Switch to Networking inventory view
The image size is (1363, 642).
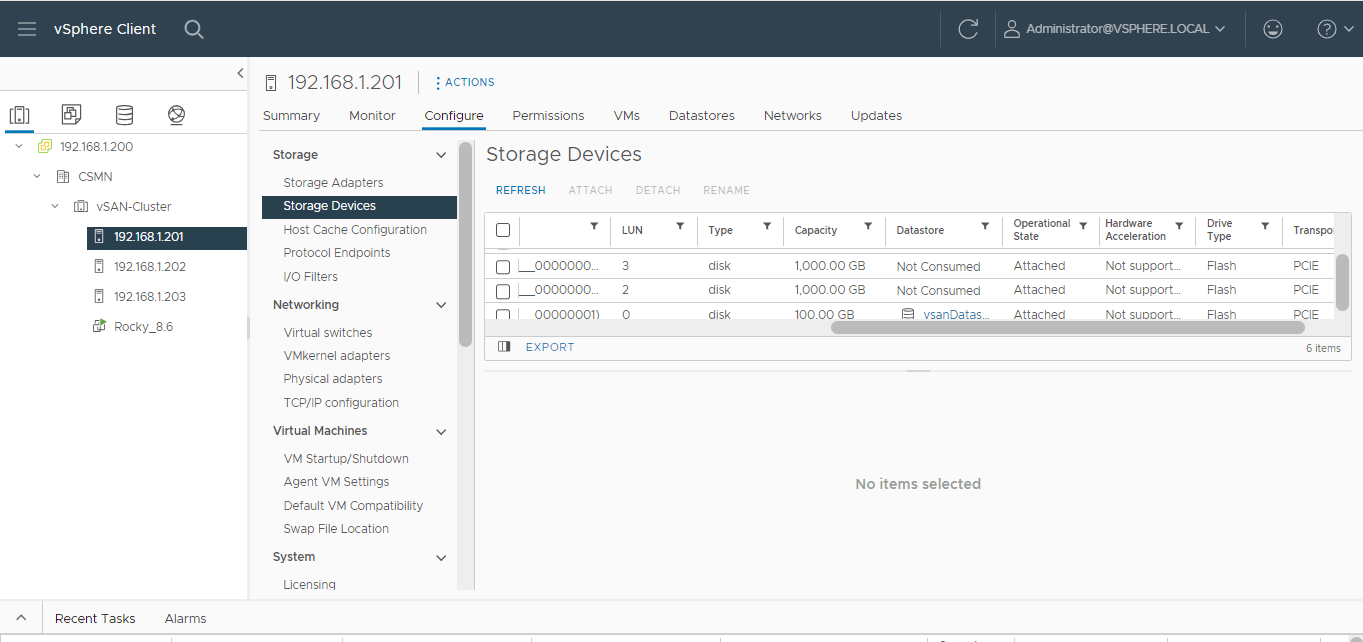(x=177, y=115)
